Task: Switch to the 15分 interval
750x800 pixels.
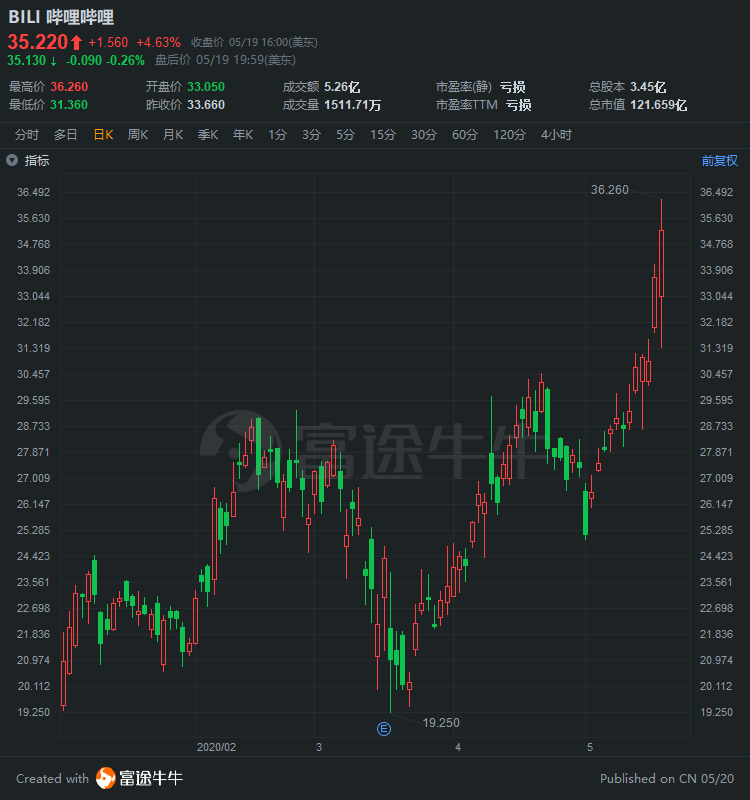Action: coord(383,135)
